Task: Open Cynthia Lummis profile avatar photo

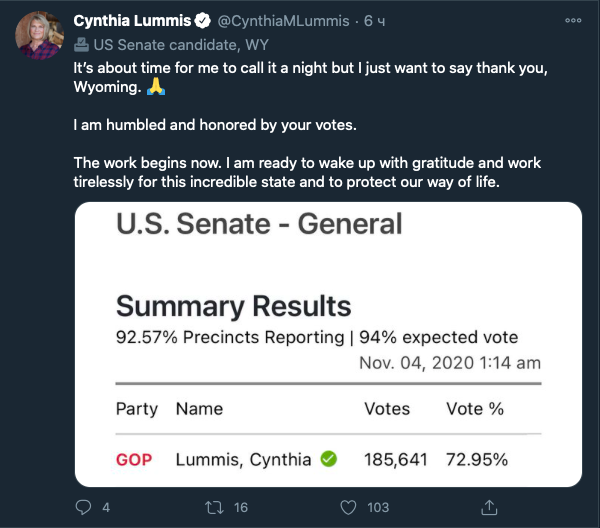Action: [39, 35]
